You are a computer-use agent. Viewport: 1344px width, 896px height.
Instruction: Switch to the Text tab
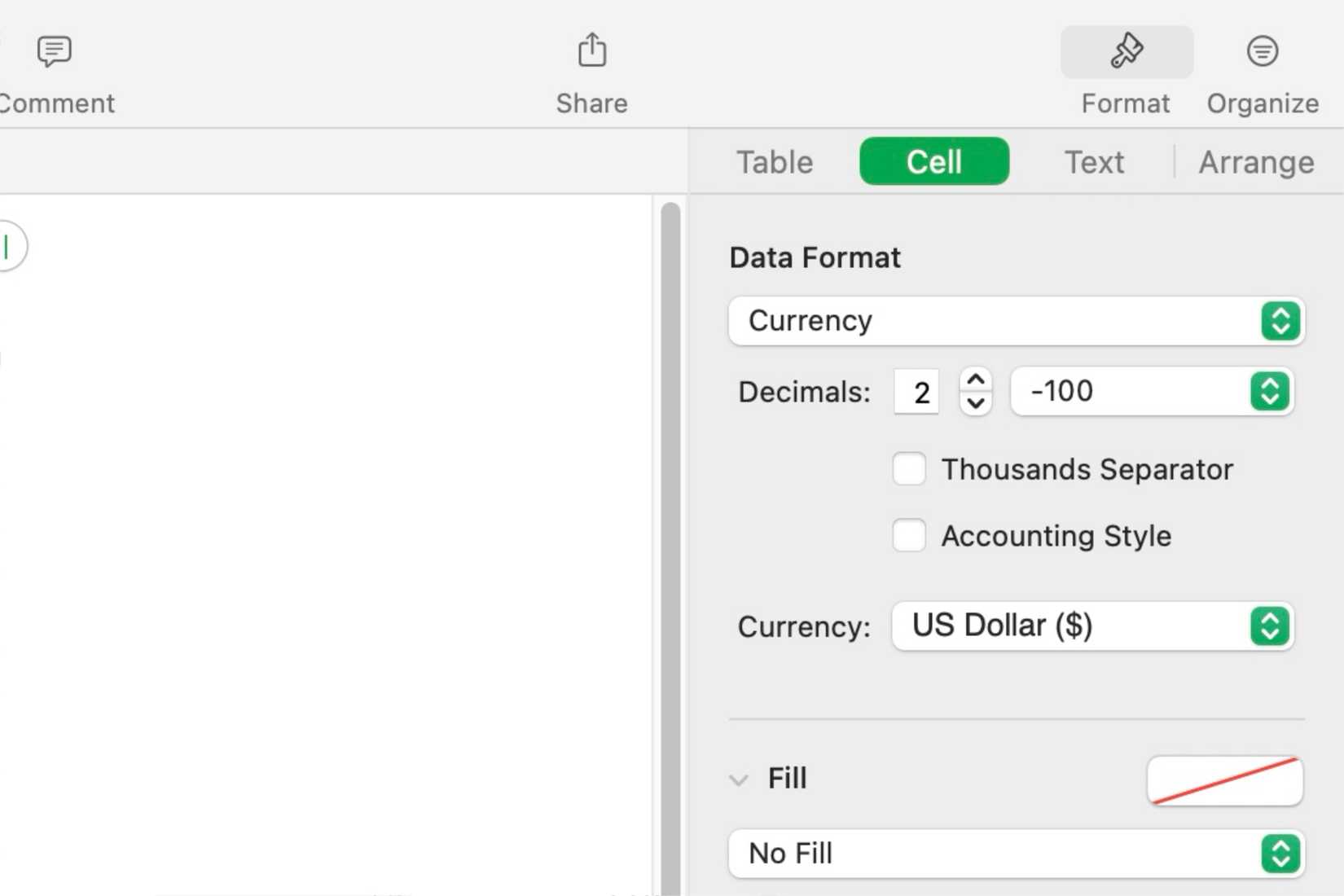click(1094, 161)
